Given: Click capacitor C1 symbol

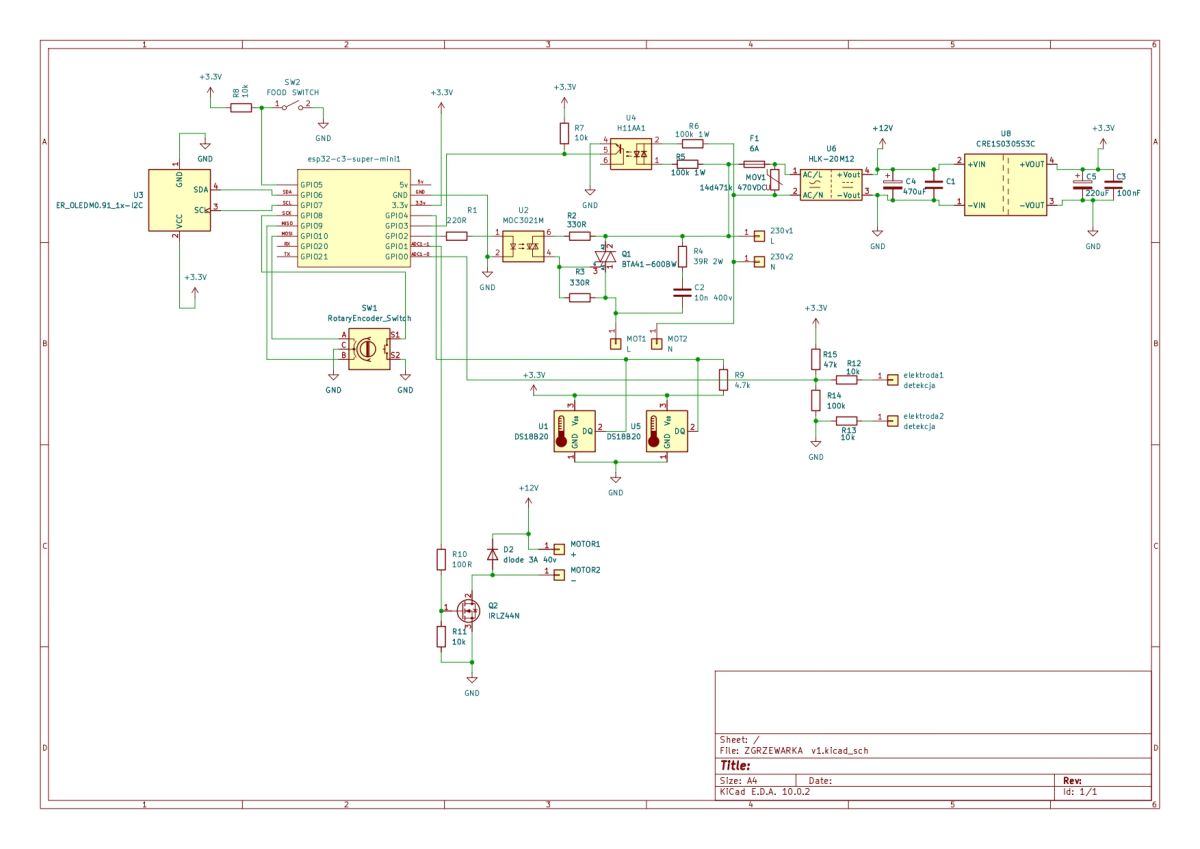Looking at the screenshot, I should [x=935, y=183].
